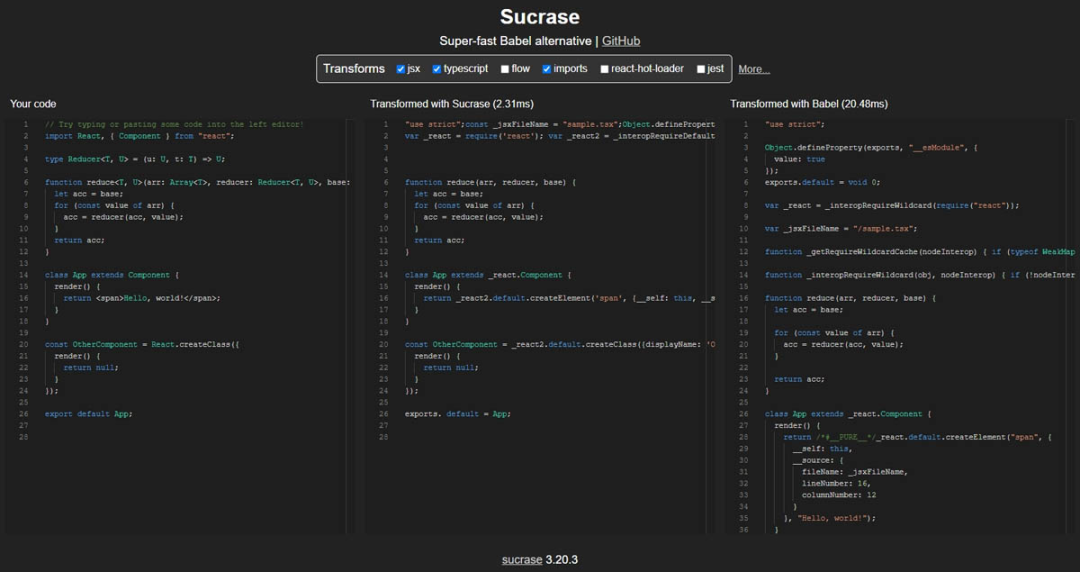The height and width of the screenshot is (572, 1080).
Task: Click 'exports.default = void 0;' in Babel output
Action: tap(822, 183)
